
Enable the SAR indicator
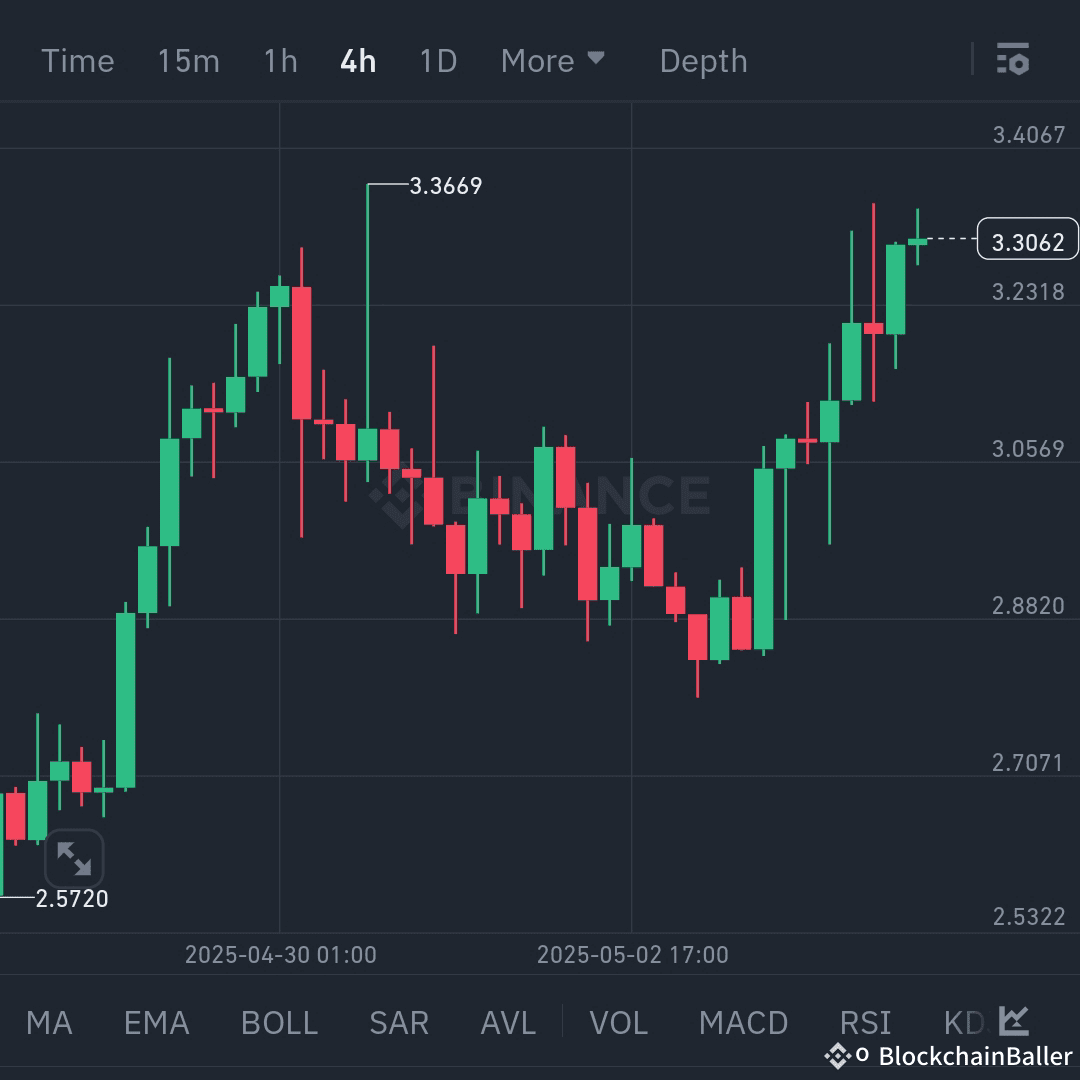pyautogui.click(x=398, y=1023)
